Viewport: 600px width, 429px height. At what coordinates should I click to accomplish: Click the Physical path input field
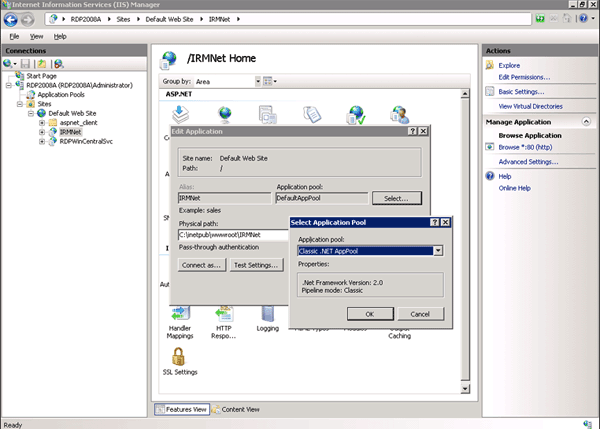233,235
